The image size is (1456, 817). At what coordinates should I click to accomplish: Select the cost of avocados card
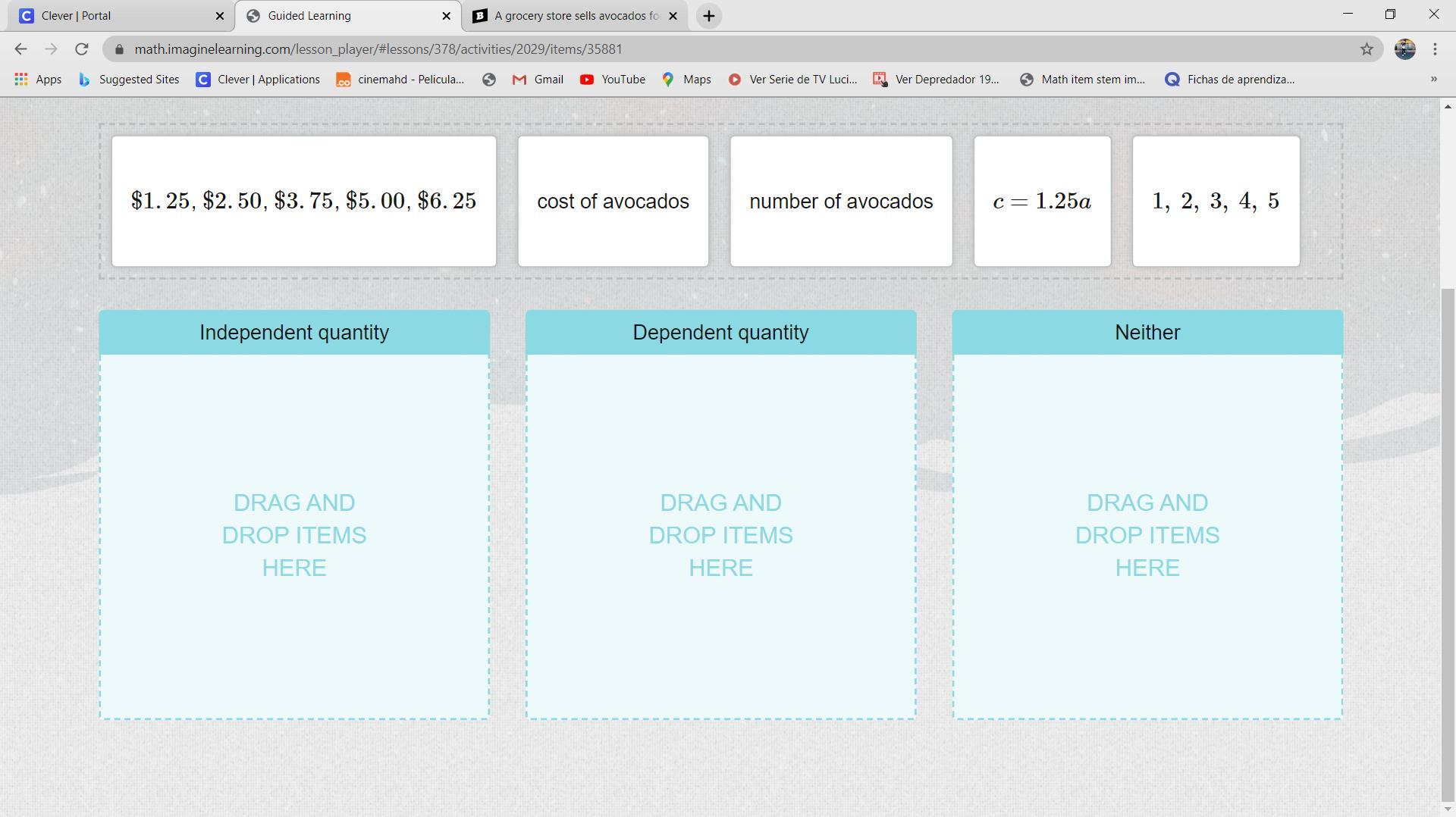click(x=613, y=202)
